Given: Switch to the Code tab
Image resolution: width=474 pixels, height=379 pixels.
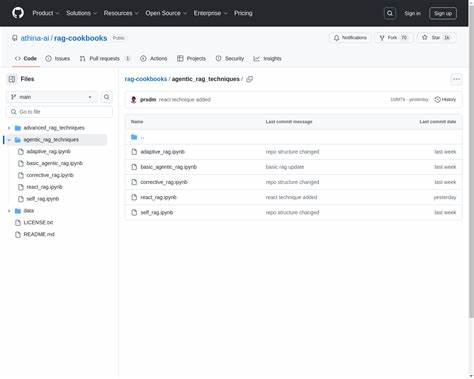Looking at the screenshot, I should [26, 59].
